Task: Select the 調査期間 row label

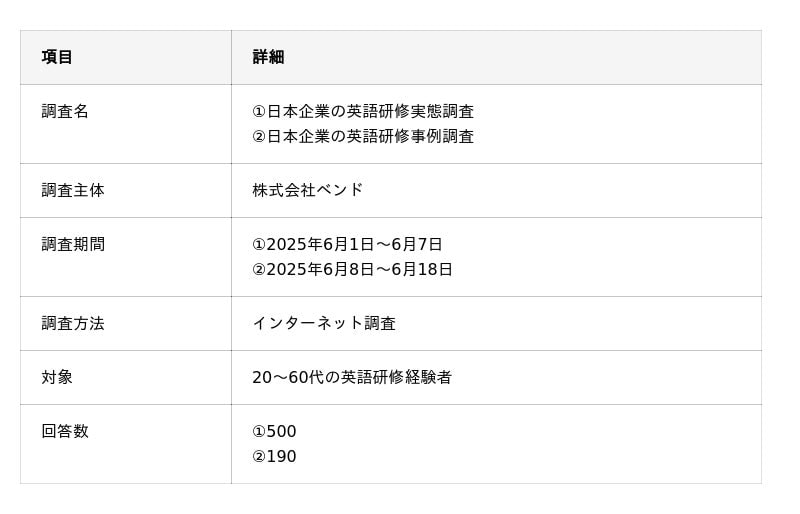Action: pos(73,244)
